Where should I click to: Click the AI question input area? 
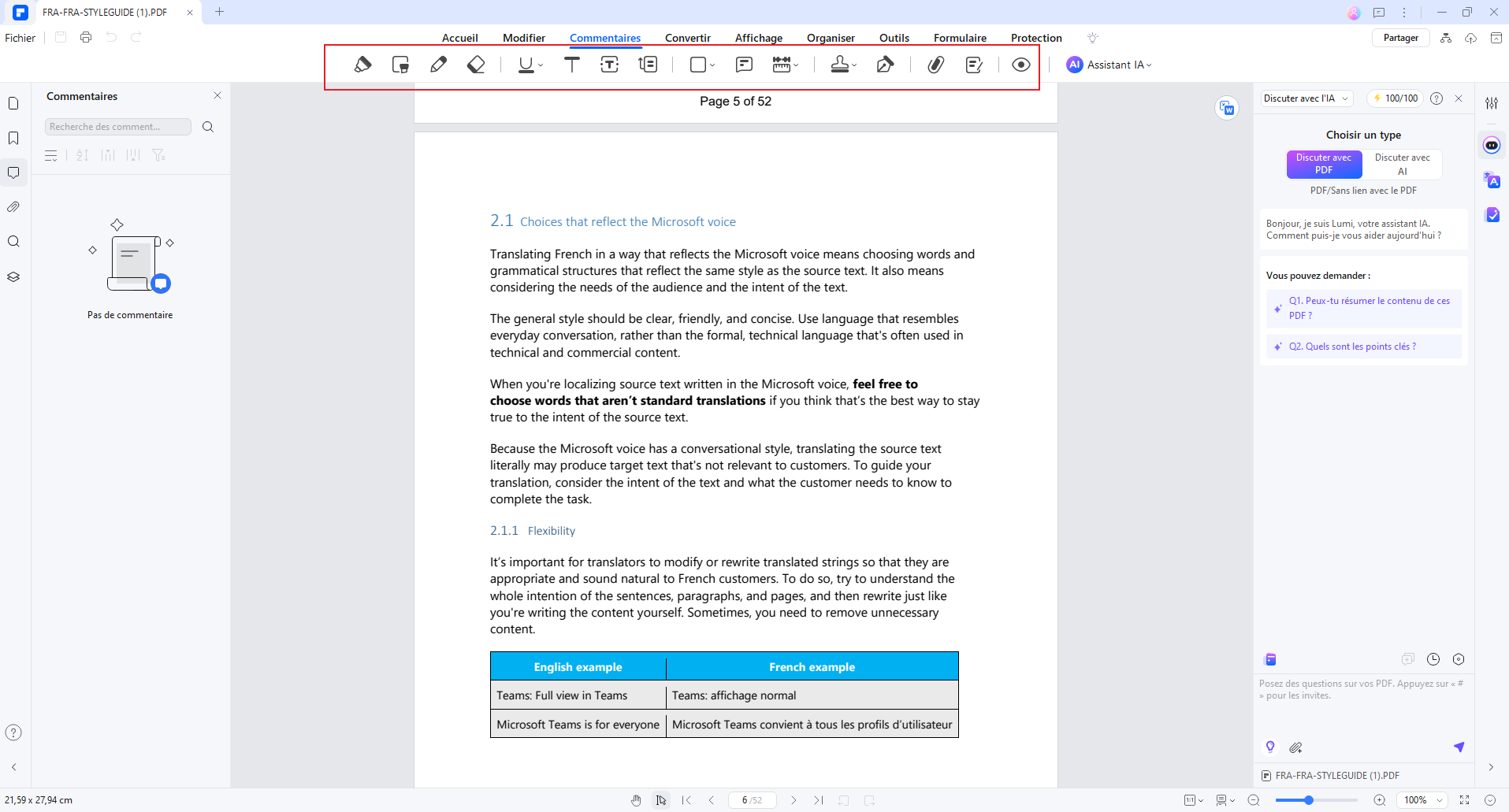1363,705
